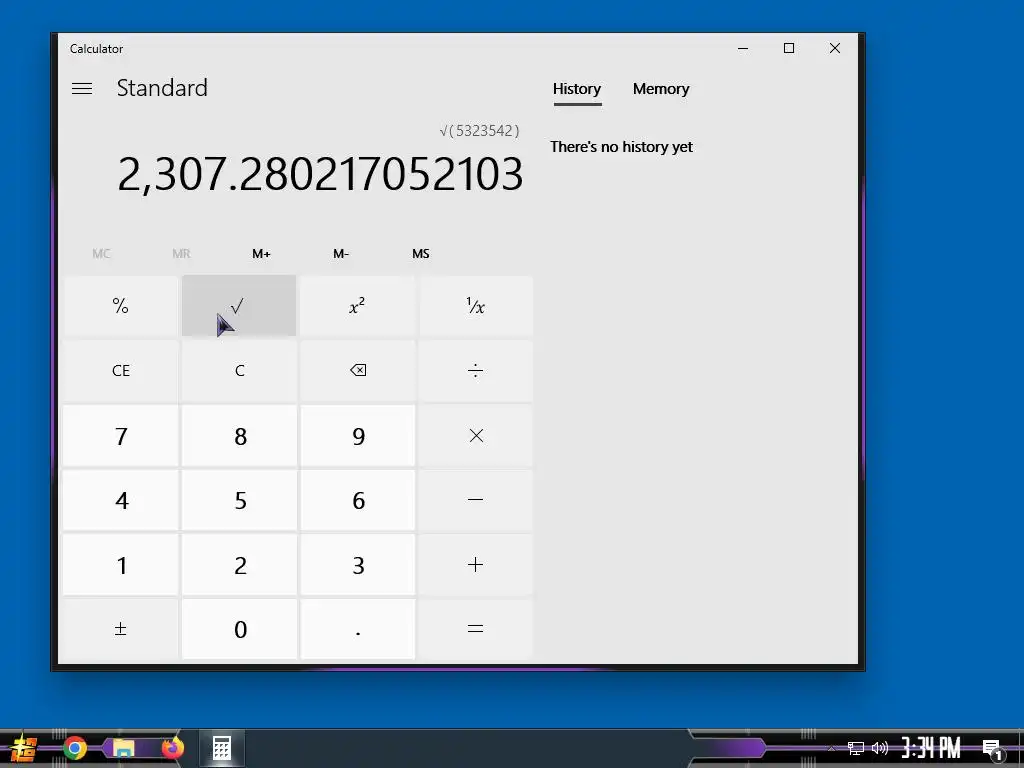Open the notification center icon
1024x768 pixels.
pyautogui.click(x=992, y=749)
